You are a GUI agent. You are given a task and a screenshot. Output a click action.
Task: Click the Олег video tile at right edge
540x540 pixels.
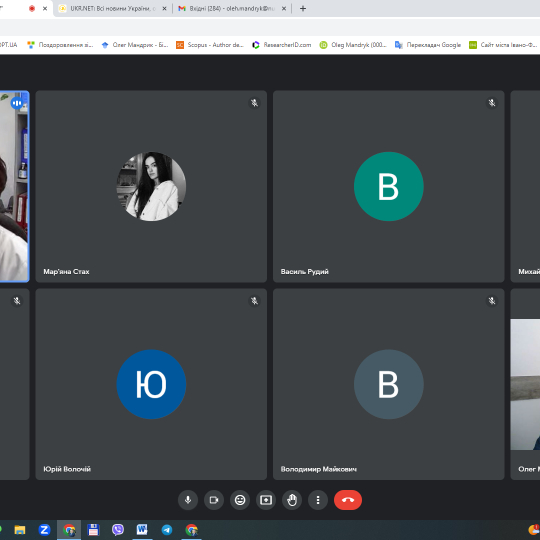pyautogui.click(x=525, y=384)
